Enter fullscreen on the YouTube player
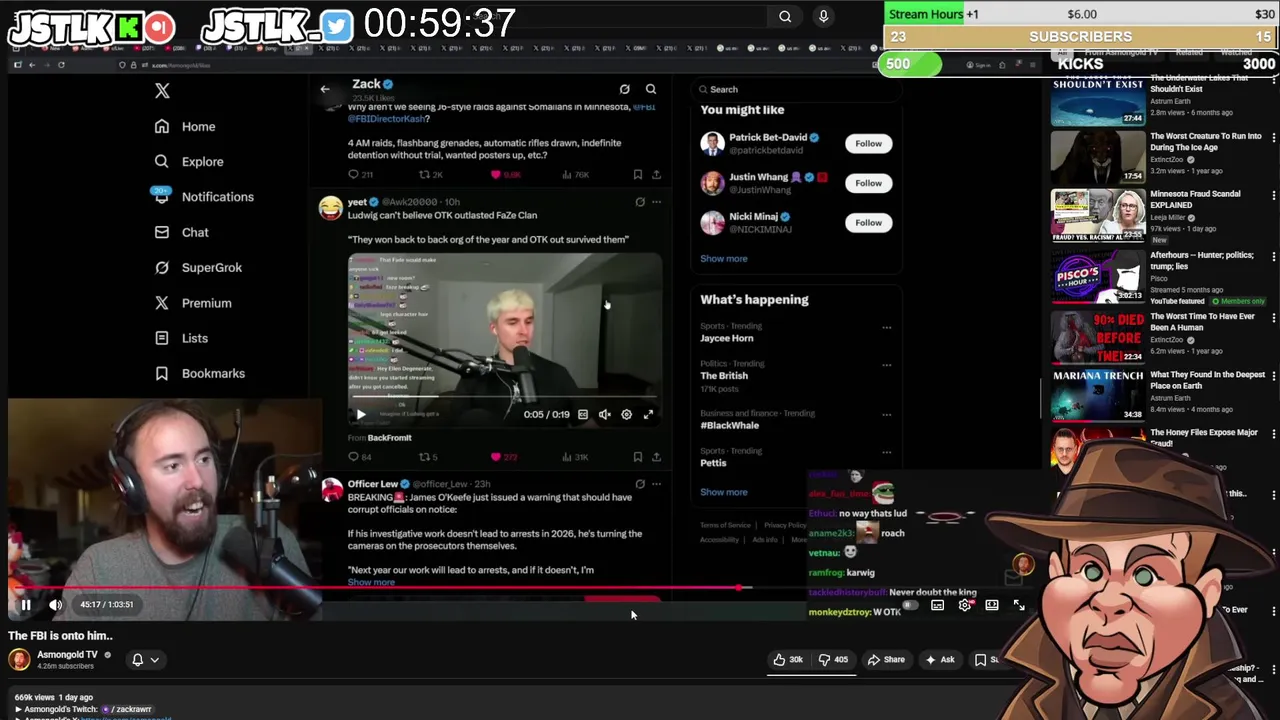The width and height of the screenshot is (1280, 720). (1018, 605)
